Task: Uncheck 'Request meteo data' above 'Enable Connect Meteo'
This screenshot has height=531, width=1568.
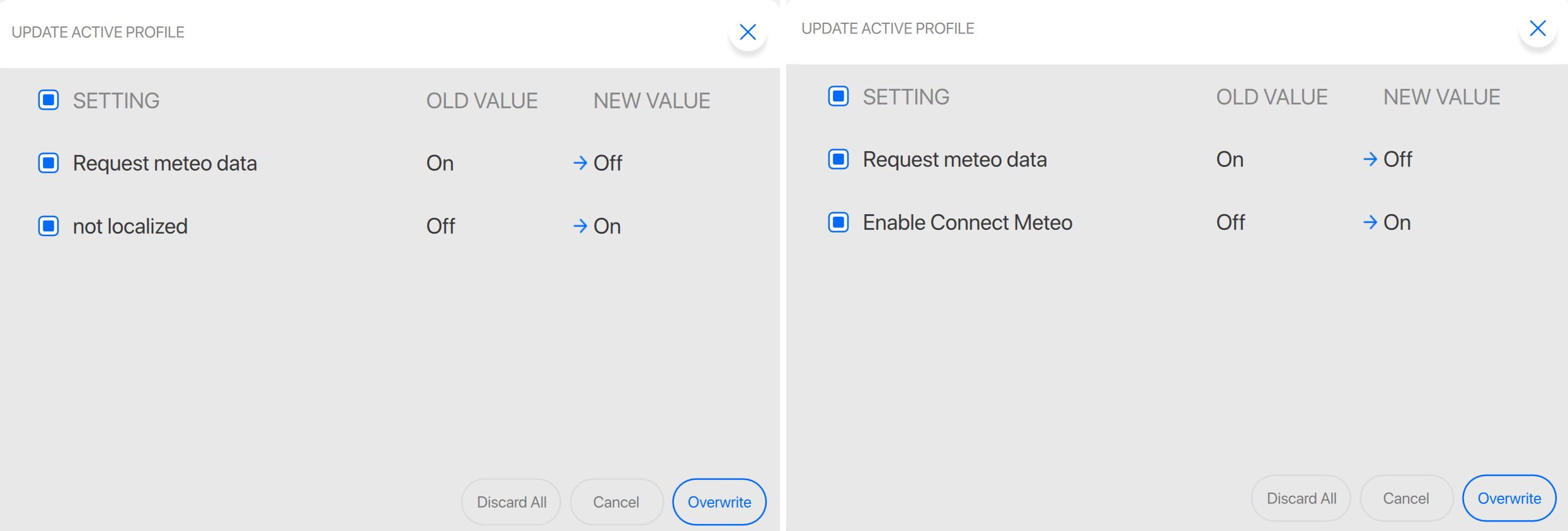Action: [x=838, y=159]
